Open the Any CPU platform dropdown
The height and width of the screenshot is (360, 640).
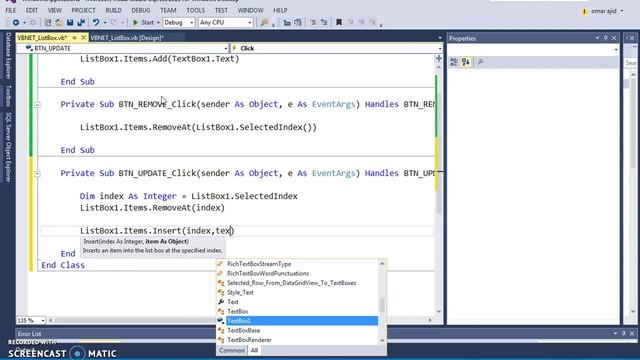coord(226,22)
